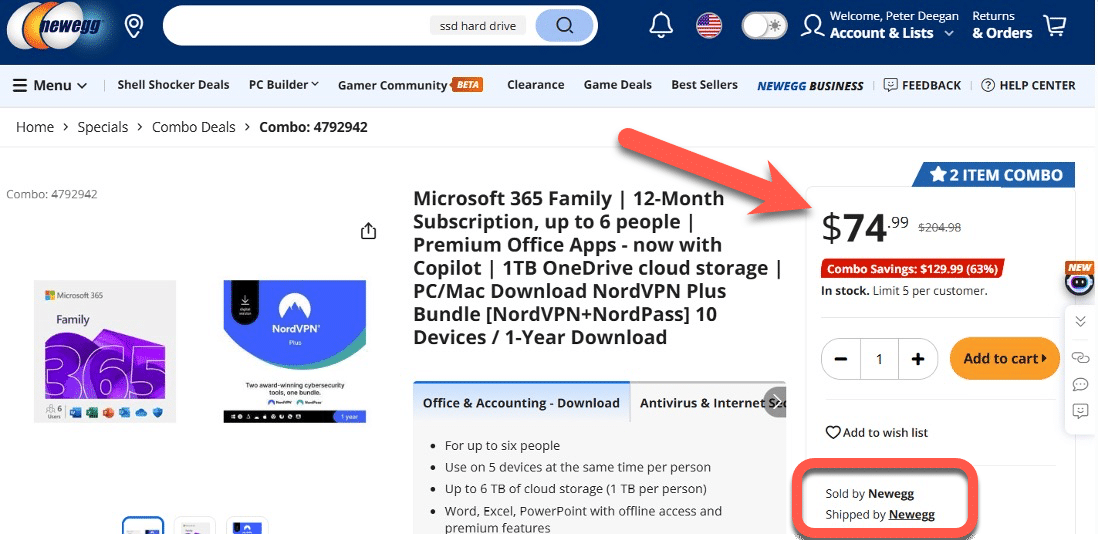Go to Home breadcrumb
Screen dimensions: 1098x540
click(35, 127)
